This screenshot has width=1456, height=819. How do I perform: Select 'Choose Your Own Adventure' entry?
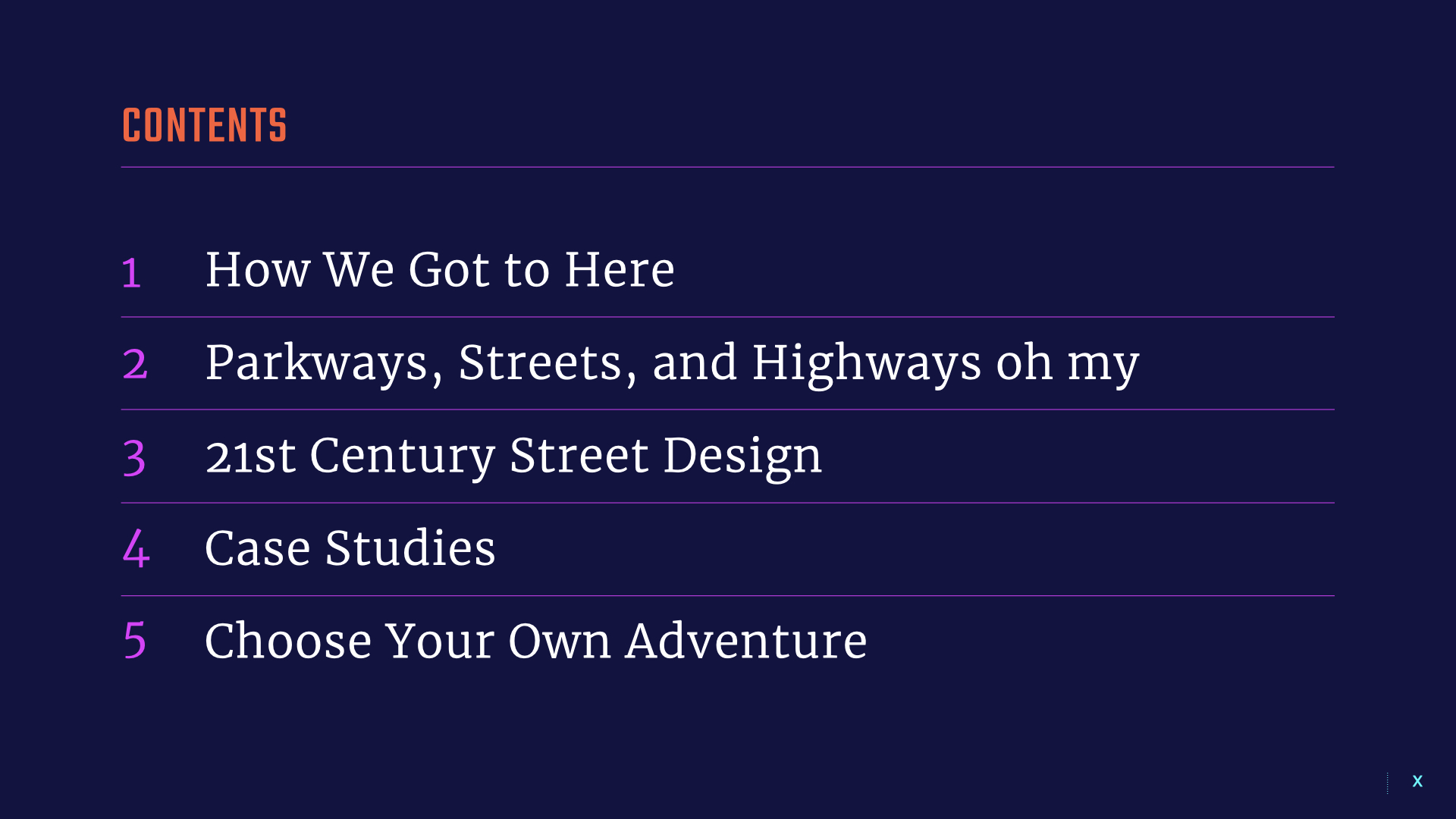tap(535, 641)
